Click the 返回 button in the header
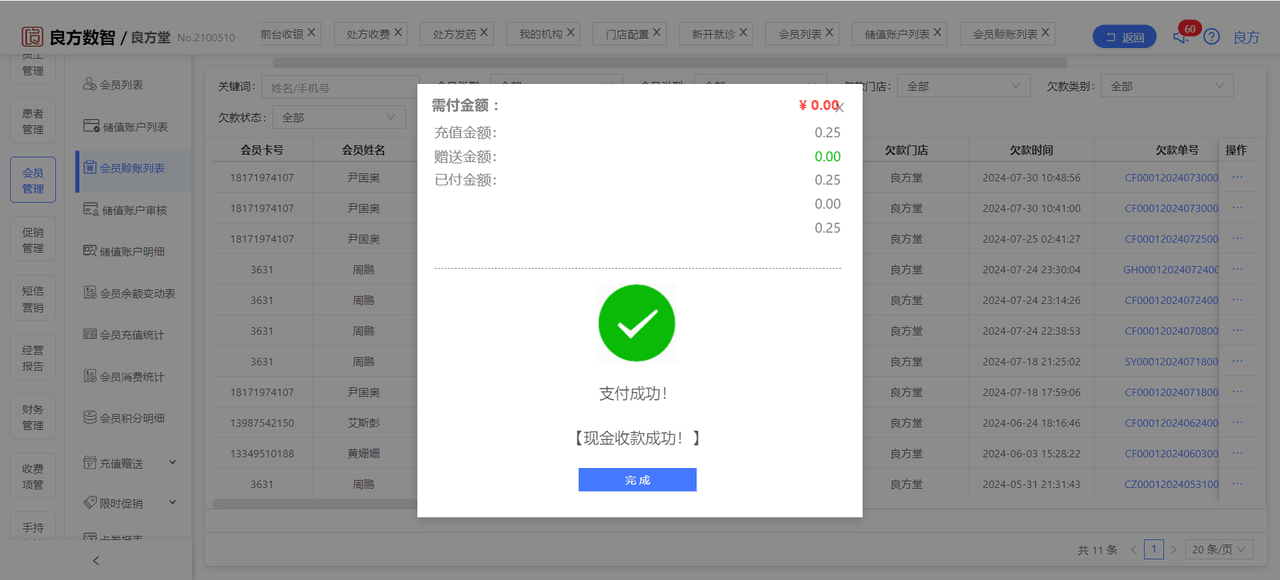1280x580 pixels. tap(1125, 37)
